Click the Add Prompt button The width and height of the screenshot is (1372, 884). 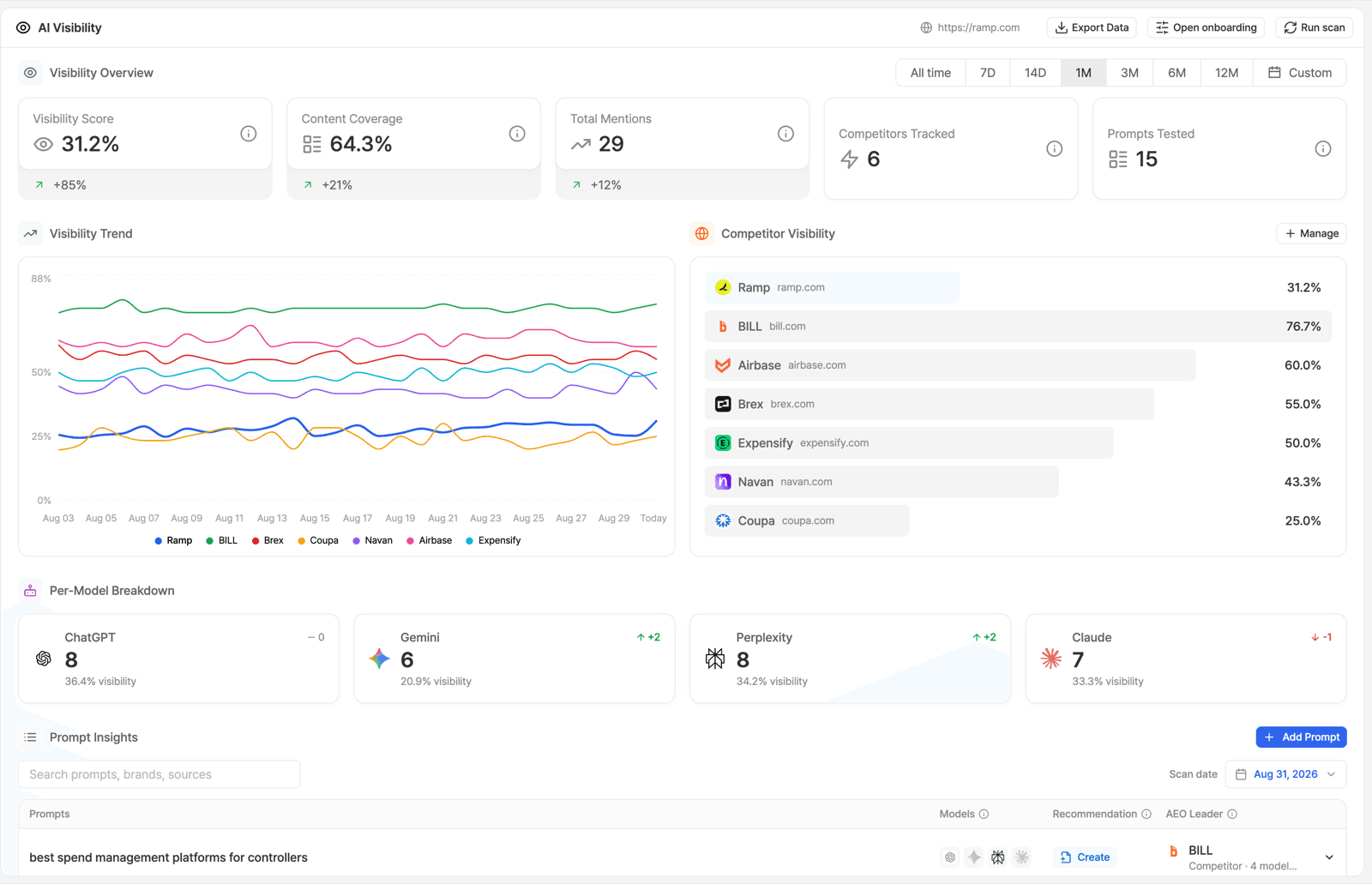pyautogui.click(x=1302, y=737)
